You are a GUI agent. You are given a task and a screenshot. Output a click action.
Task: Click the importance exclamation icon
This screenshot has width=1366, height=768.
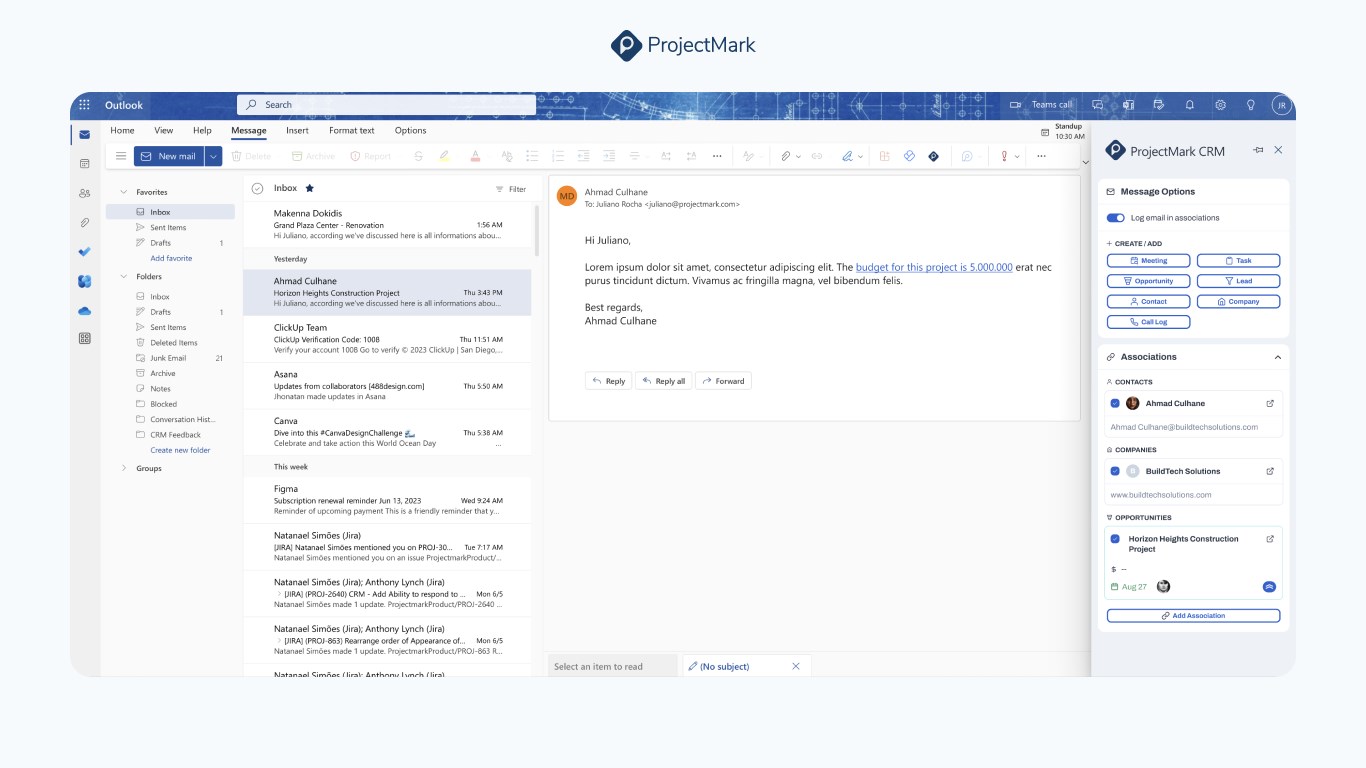[1004, 156]
